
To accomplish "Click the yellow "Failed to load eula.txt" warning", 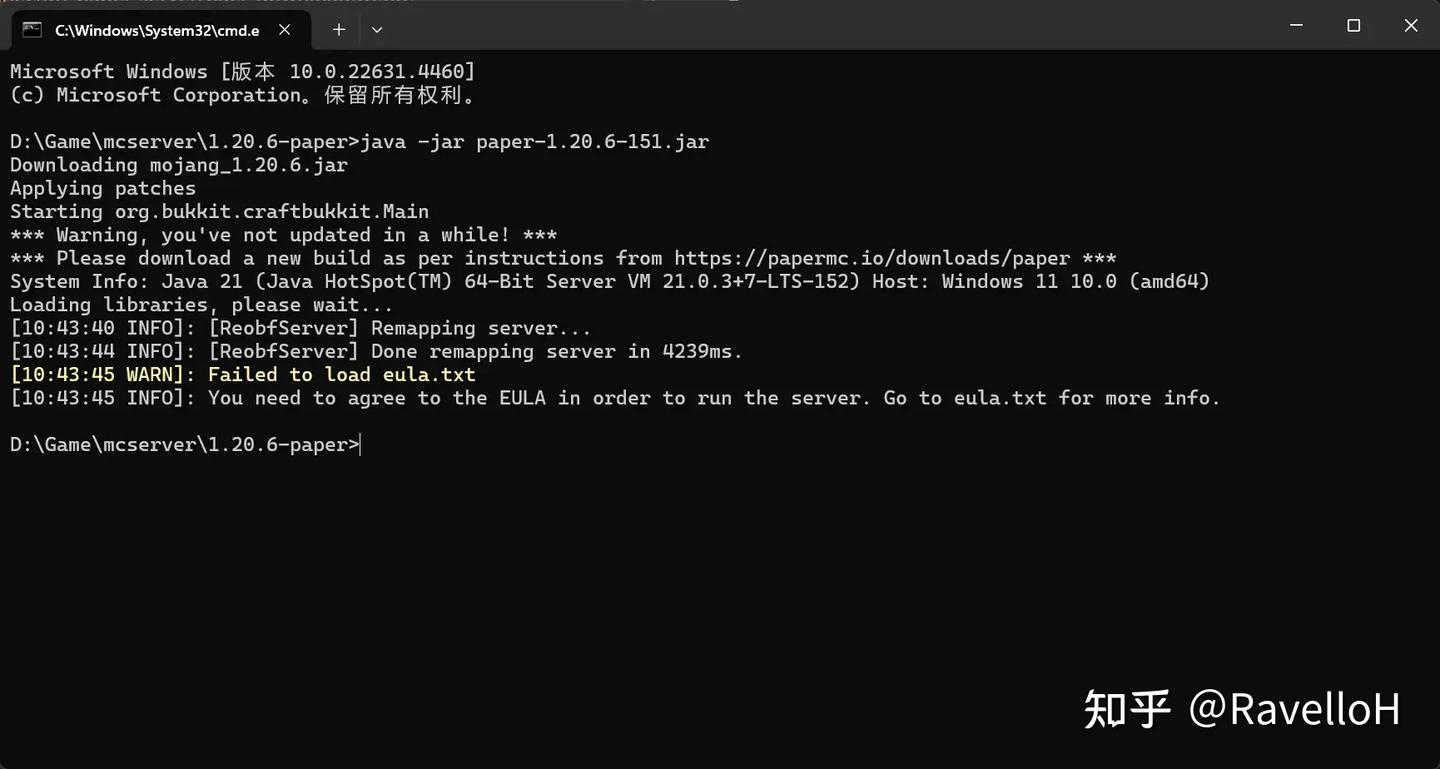I will (341, 375).
